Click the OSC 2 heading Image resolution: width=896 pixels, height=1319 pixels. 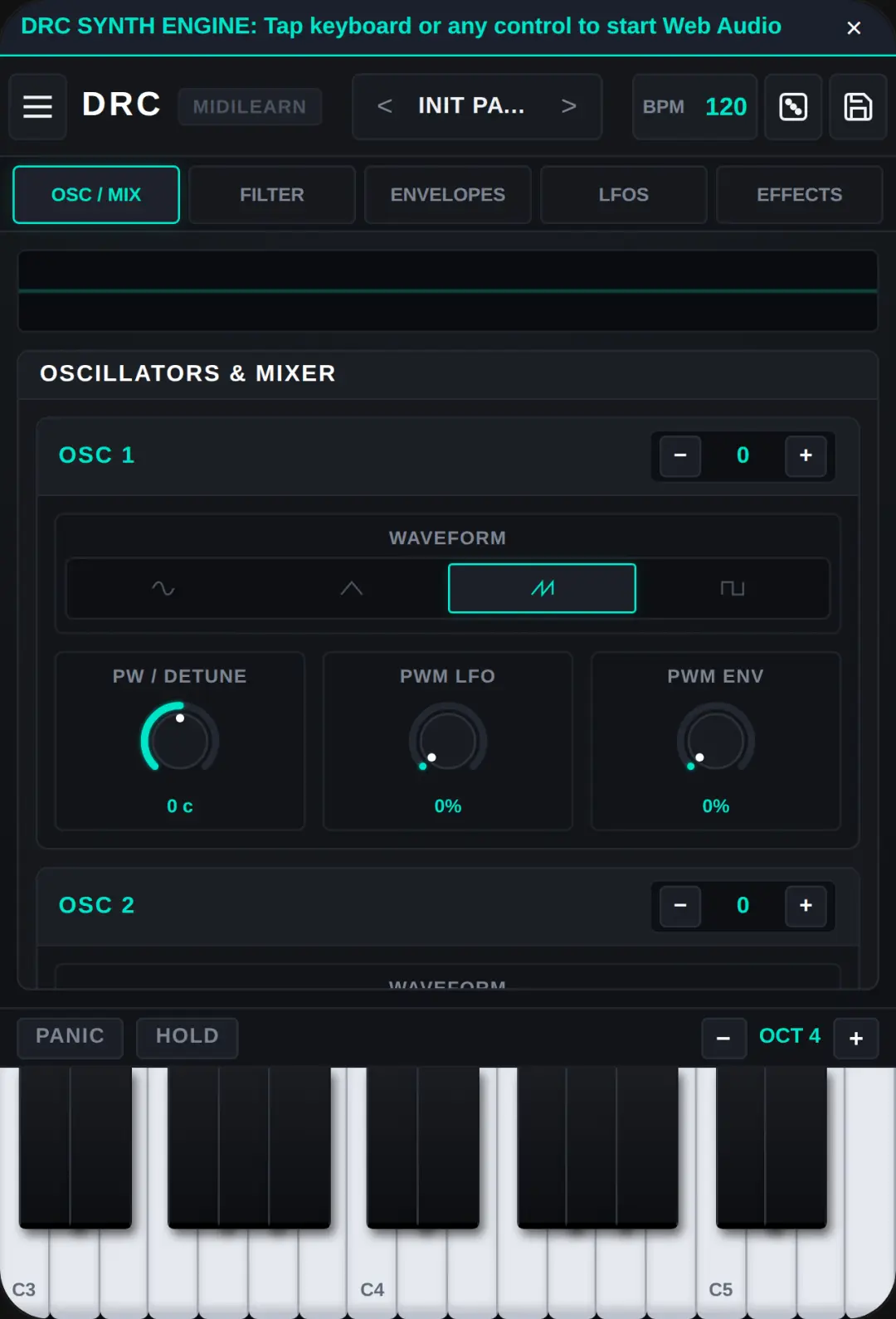tap(97, 905)
